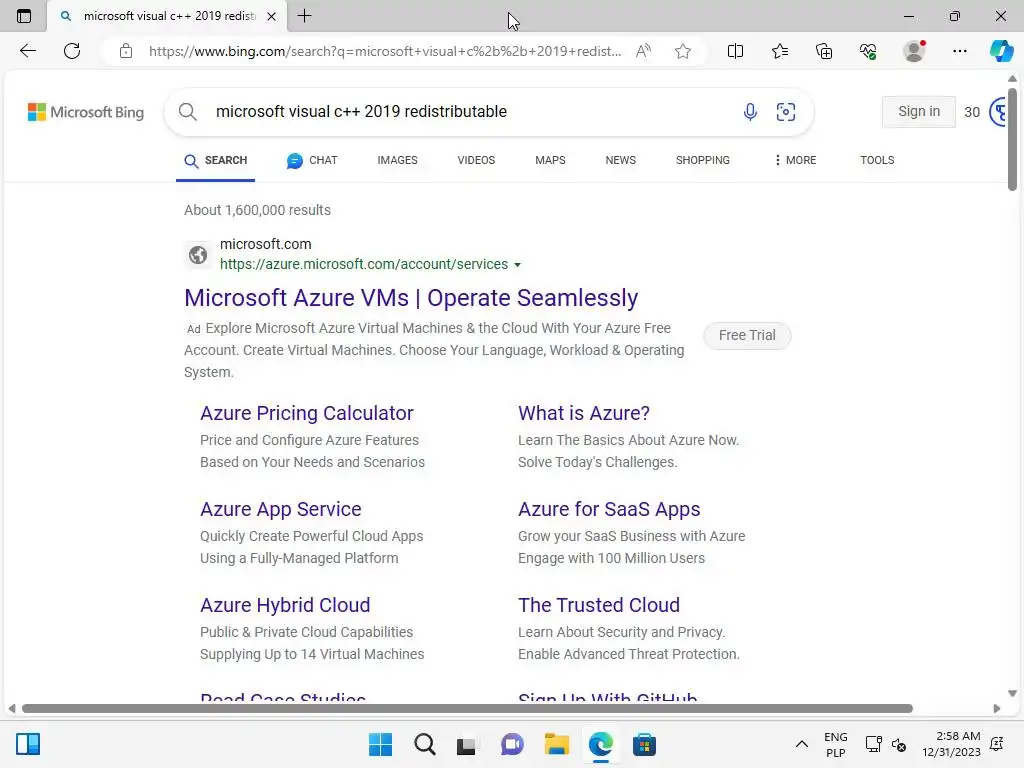Screen dimensions: 1024x768
Task: Click the search magnifier in Bing box
Action: coord(187,112)
